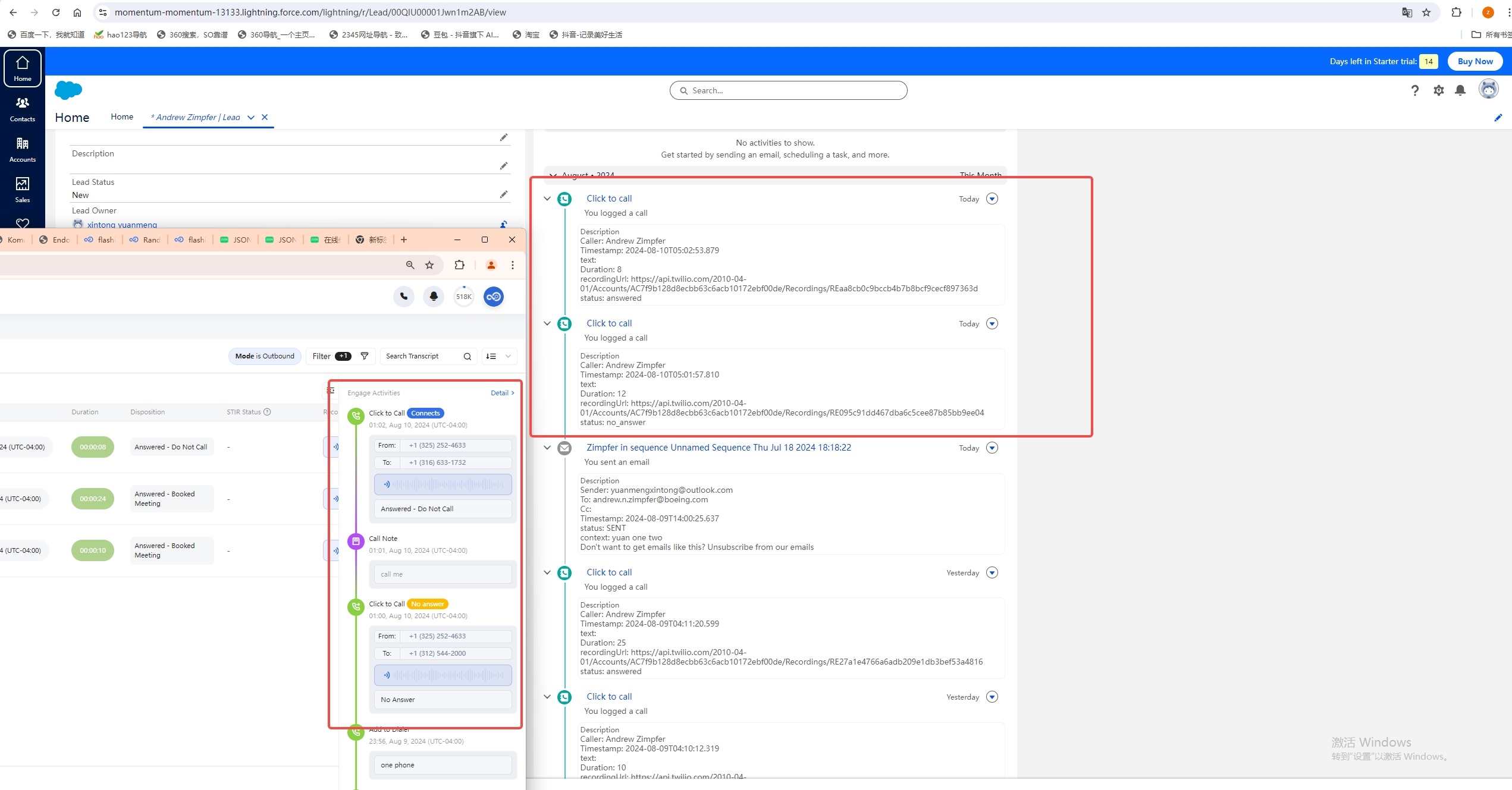Open the 淘宝 bookmark

[526, 34]
